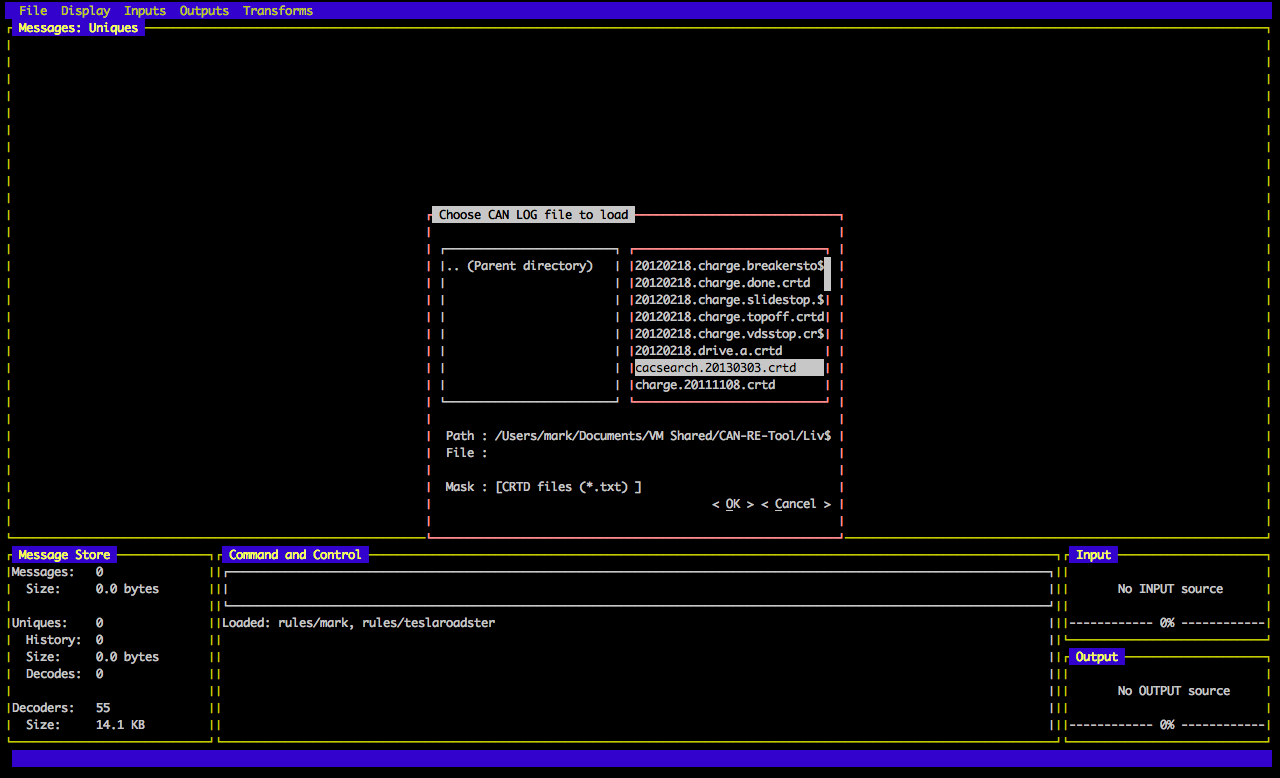Screen dimensions: 1280x778
Task: Select the 20120218.charge.breakersto file
Action: tap(728, 266)
